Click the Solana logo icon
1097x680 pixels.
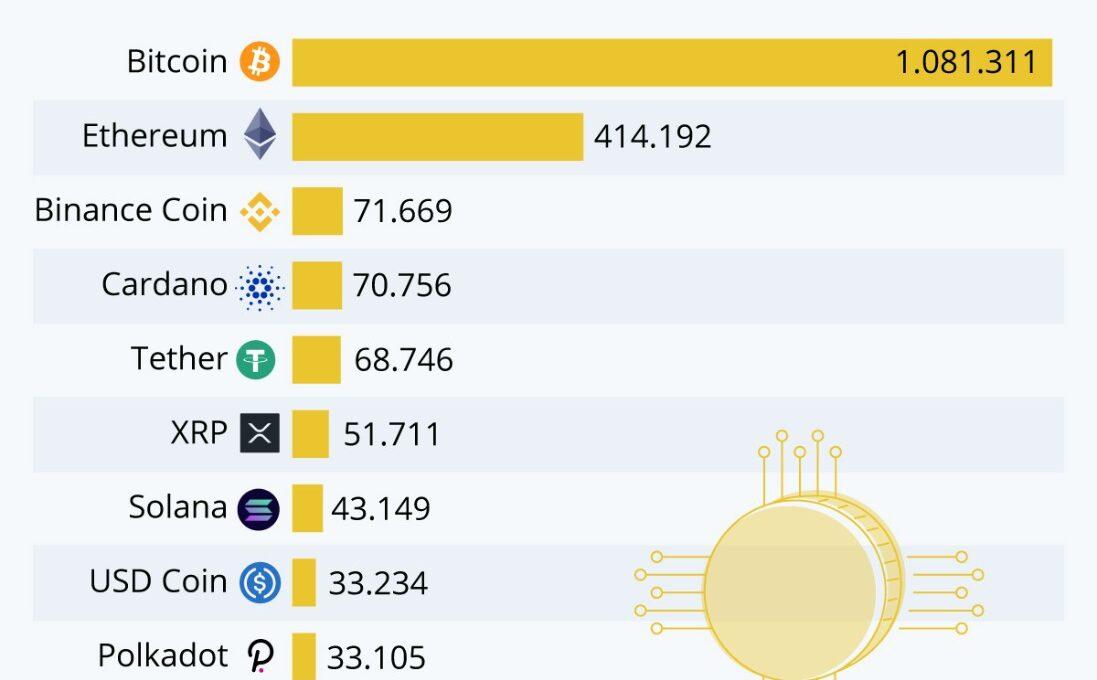[x=259, y=508]
